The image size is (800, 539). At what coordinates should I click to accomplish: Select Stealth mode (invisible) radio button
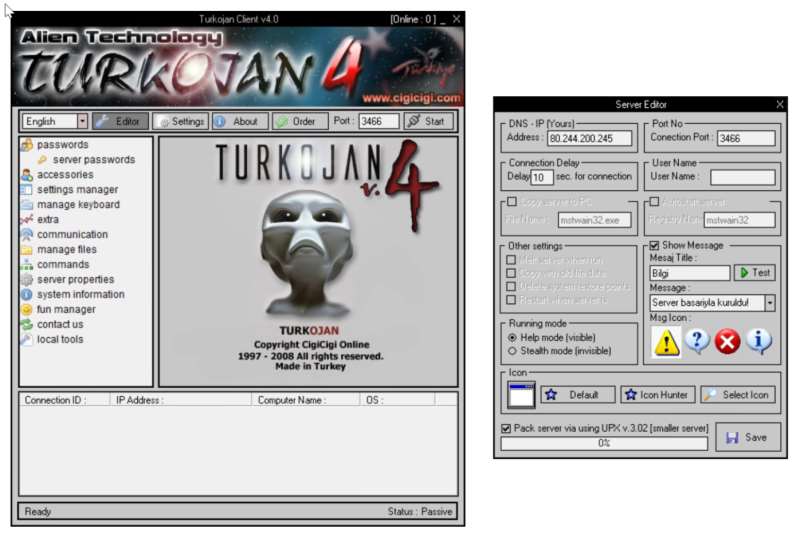(512, 351)
